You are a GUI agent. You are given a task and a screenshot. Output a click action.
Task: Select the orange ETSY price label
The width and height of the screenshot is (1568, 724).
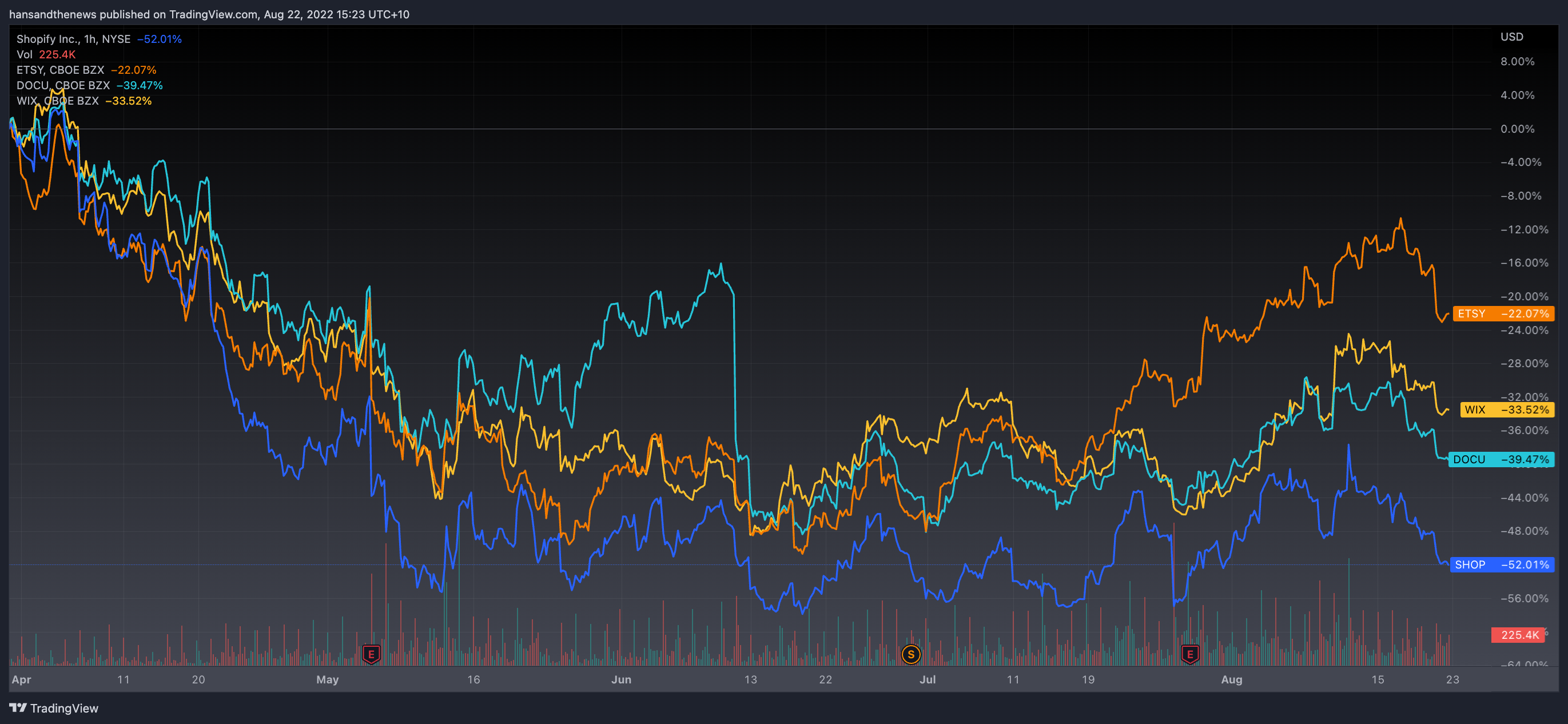(1503, 313)
